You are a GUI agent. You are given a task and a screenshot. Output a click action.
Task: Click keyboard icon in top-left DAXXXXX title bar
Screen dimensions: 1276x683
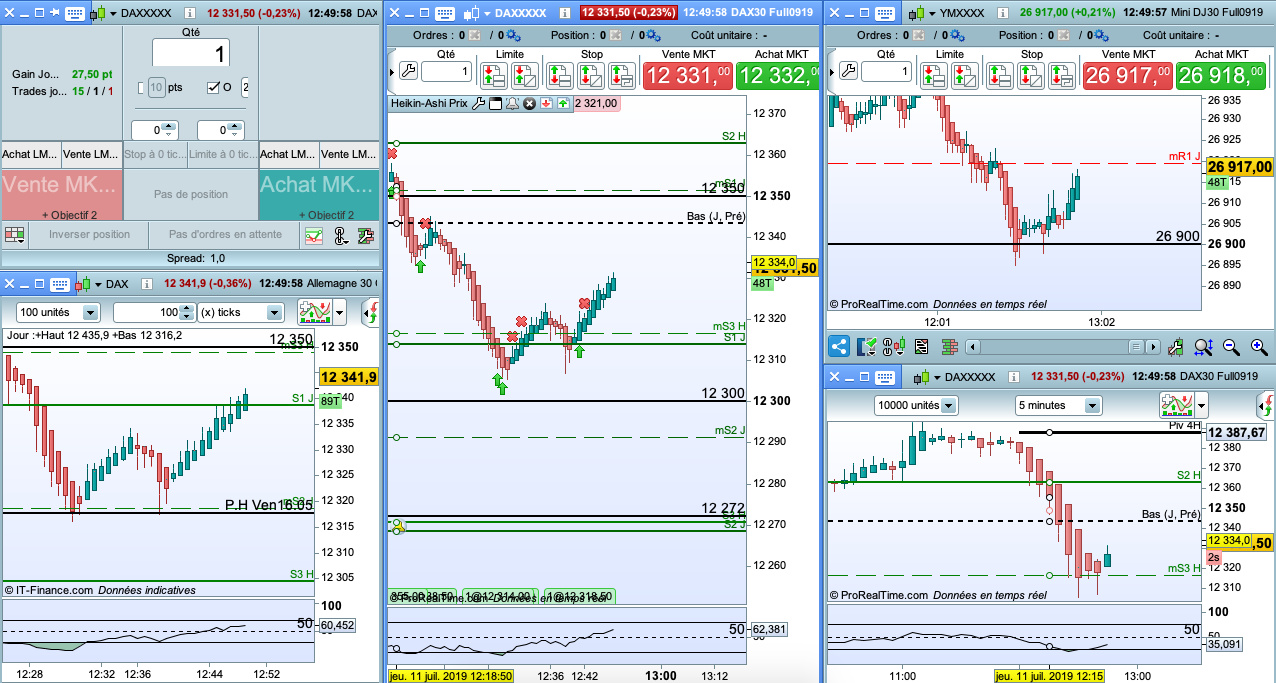click(x=74, y=13)
